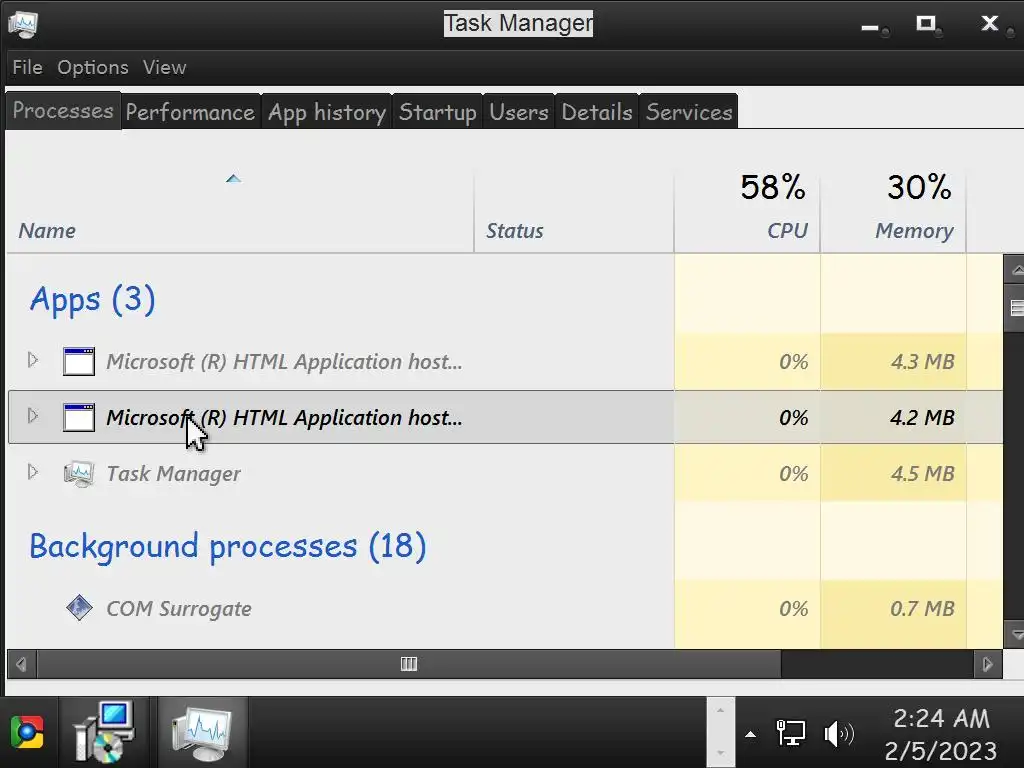Open the File menu
Viewport: 1024px width, 768px height.
coord(27,67)
